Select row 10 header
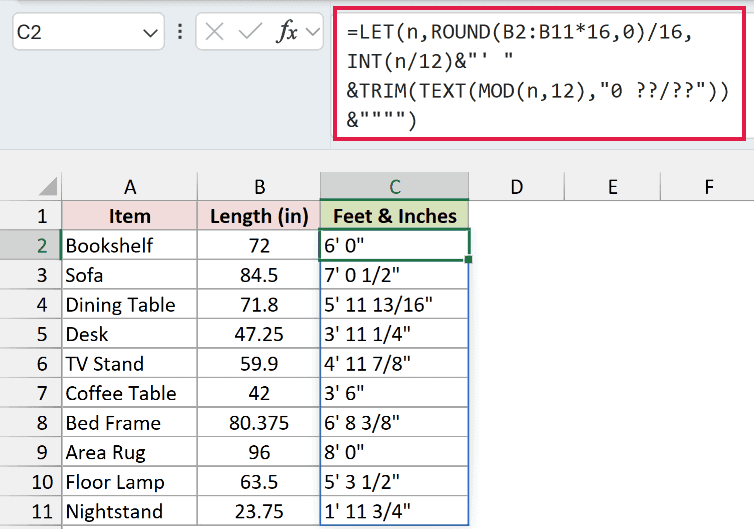The image size is (754, 529). click(31, 482)
